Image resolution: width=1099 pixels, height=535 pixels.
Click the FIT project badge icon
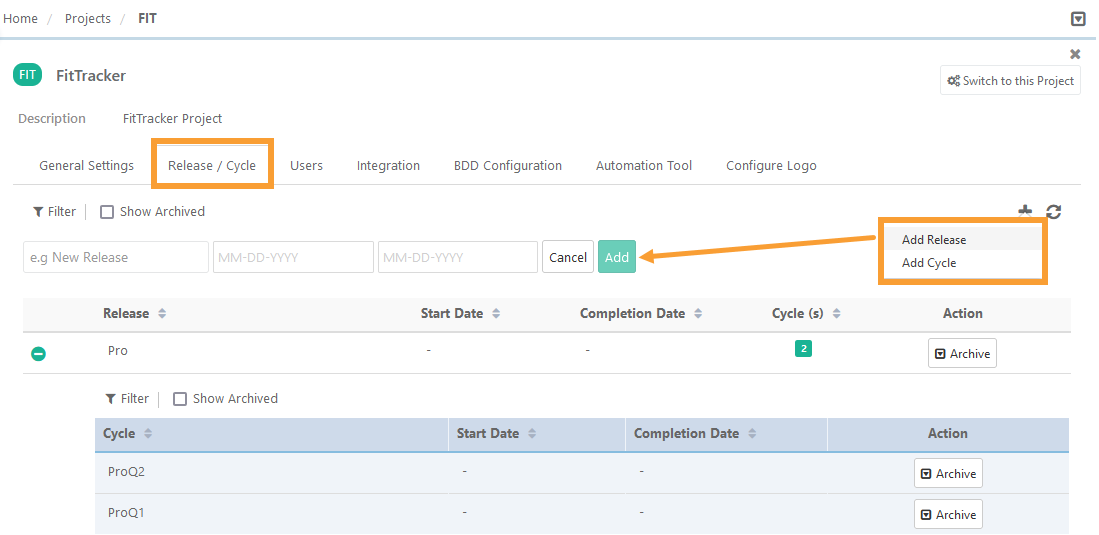click(28, 75)
